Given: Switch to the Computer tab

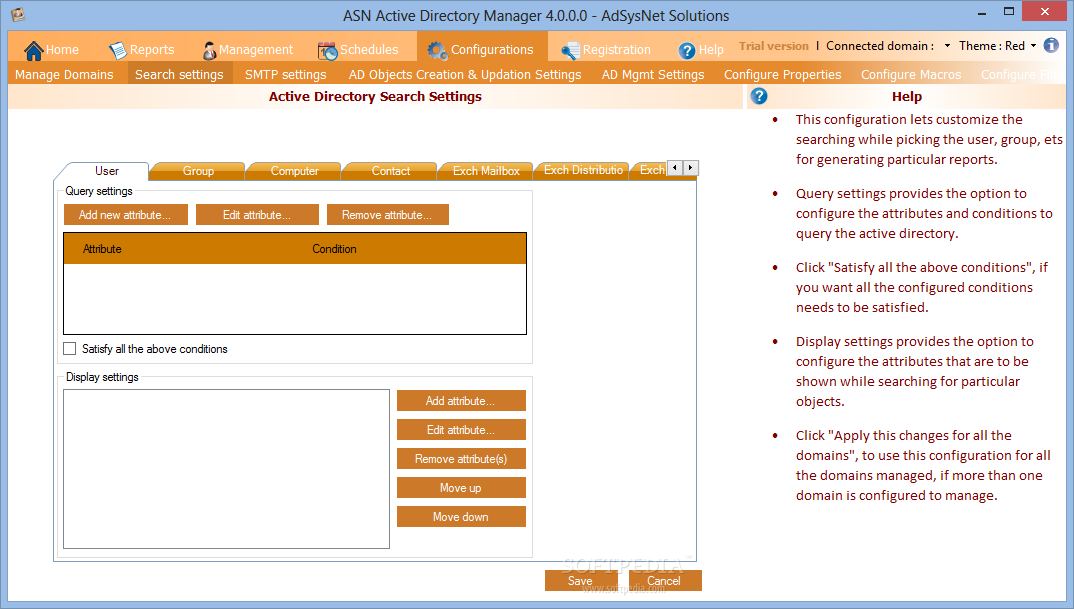Looking at the screenshot, I should [295, 171].
